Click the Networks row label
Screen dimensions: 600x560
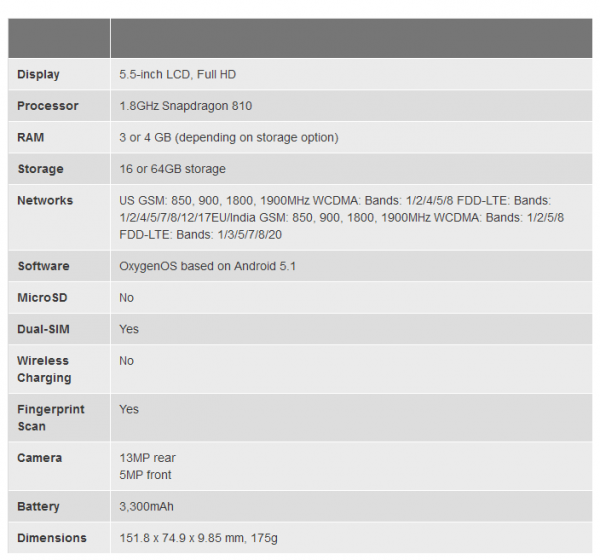pyautogui.click(x=45, y=201)
